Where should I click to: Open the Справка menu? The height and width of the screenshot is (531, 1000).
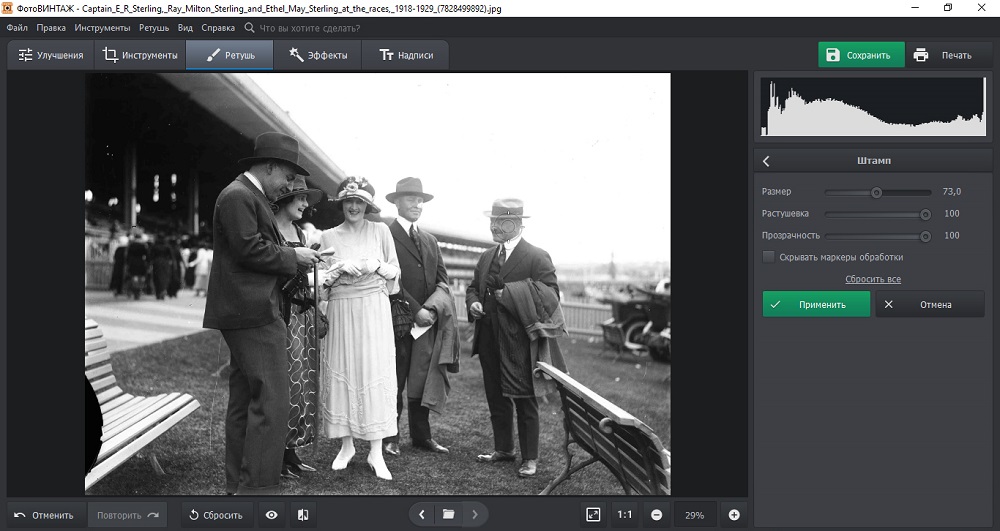click(218, 28)
